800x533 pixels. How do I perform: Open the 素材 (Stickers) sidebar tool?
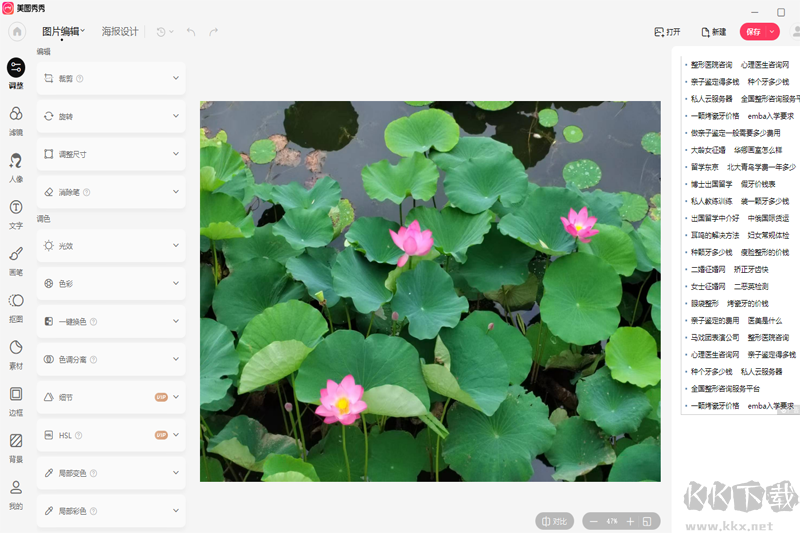16,354
